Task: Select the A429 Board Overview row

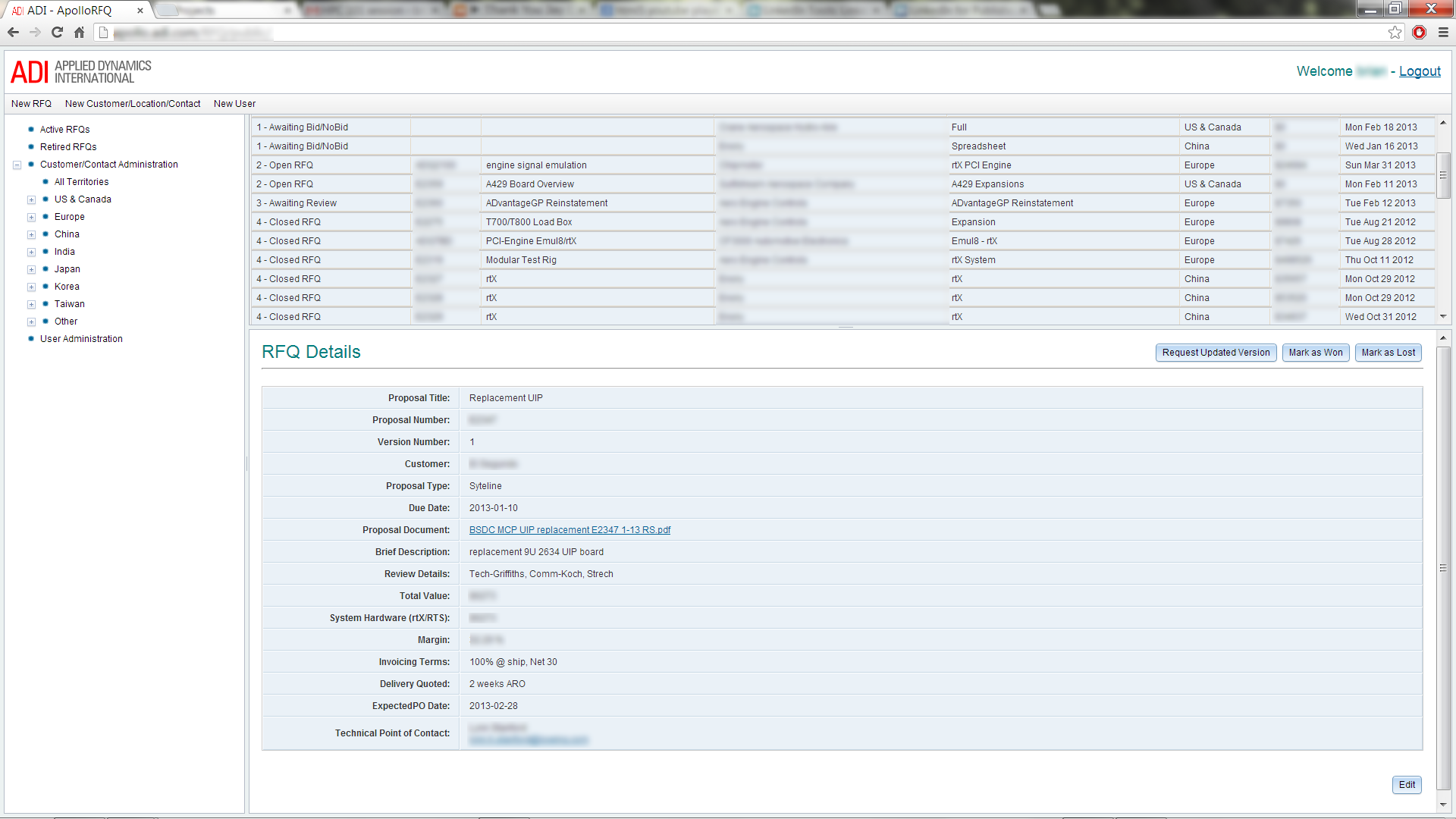Action: (x=842, y=184)
